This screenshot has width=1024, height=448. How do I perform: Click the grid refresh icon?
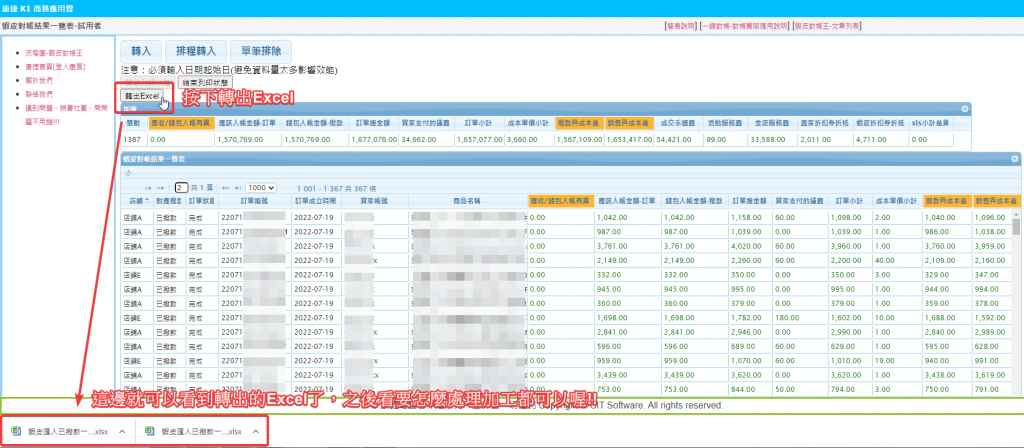coord(127,173)
